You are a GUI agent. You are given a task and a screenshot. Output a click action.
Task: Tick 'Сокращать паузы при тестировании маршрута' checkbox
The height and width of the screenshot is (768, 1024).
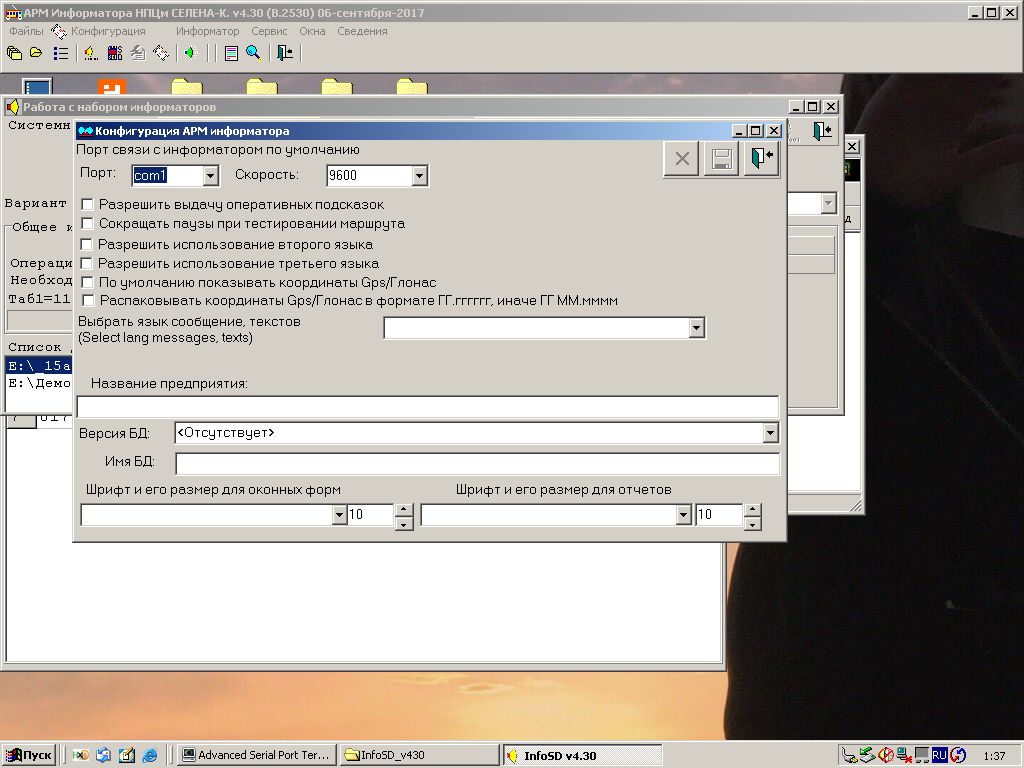click(87, 223)
